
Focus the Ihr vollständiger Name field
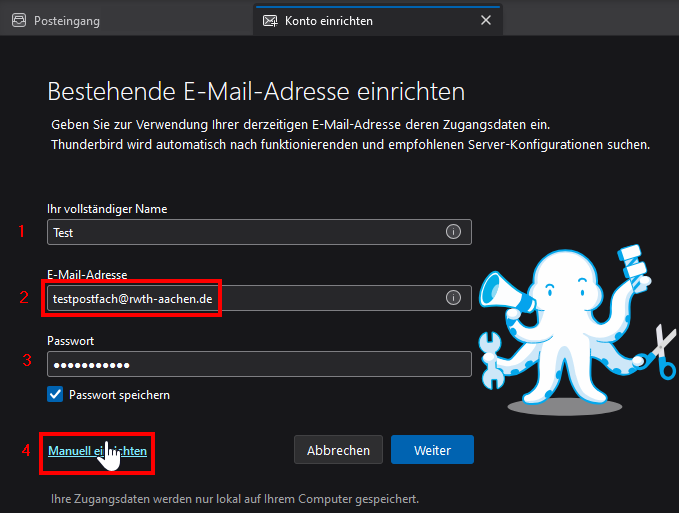click(259, 232)
